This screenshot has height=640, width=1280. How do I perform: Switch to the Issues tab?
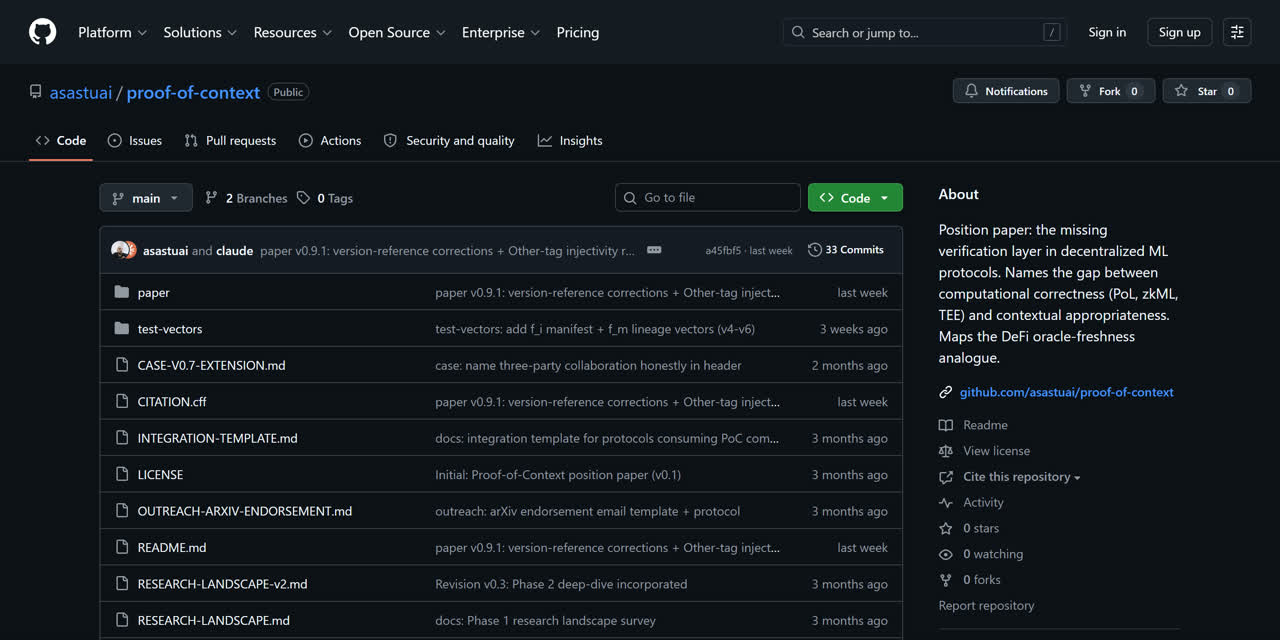pyautogui.click(x=135, y=141)
